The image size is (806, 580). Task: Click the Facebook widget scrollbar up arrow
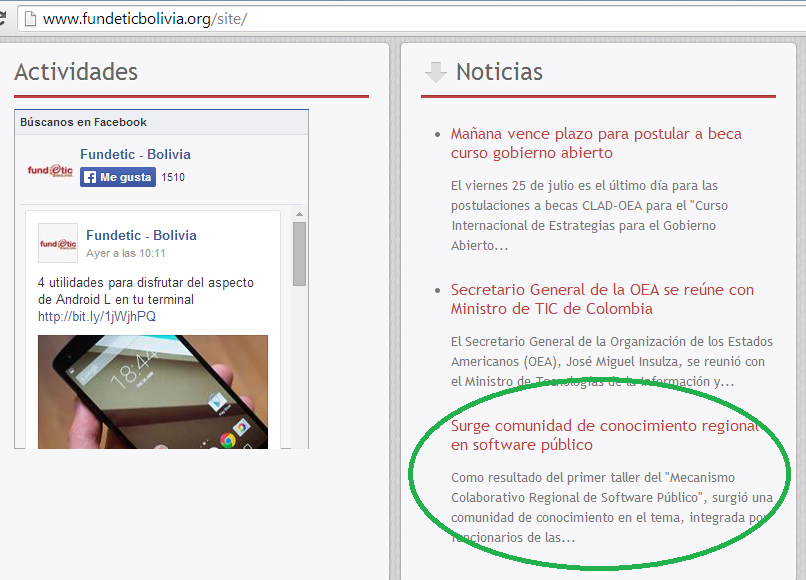[x=299, y=214]
